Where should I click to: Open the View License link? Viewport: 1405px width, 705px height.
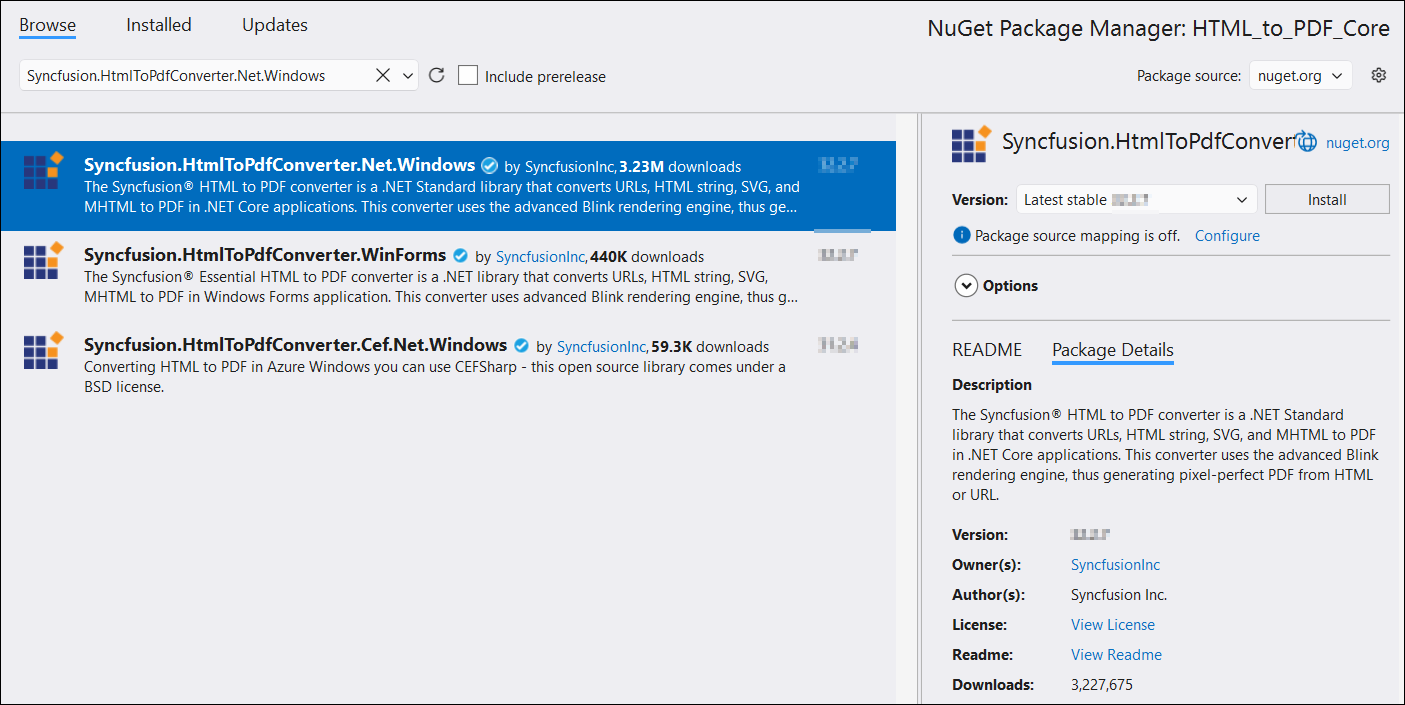(1113, 625)
